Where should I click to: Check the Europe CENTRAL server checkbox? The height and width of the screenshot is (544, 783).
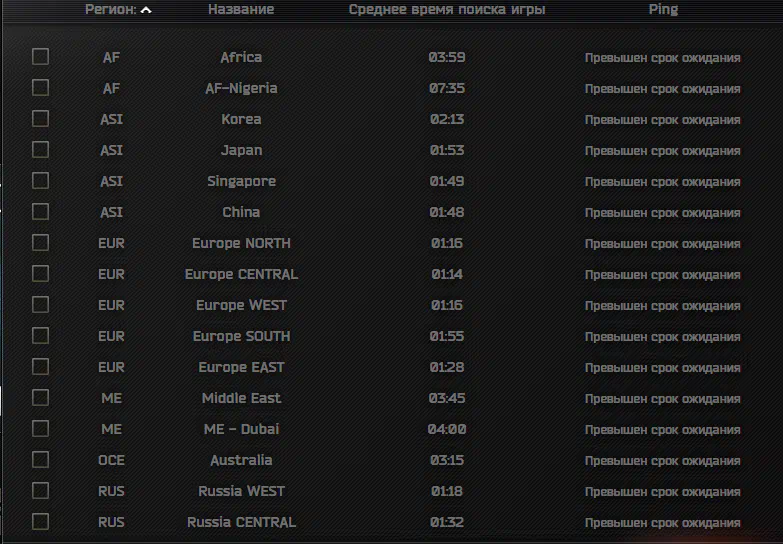(40, 274)
